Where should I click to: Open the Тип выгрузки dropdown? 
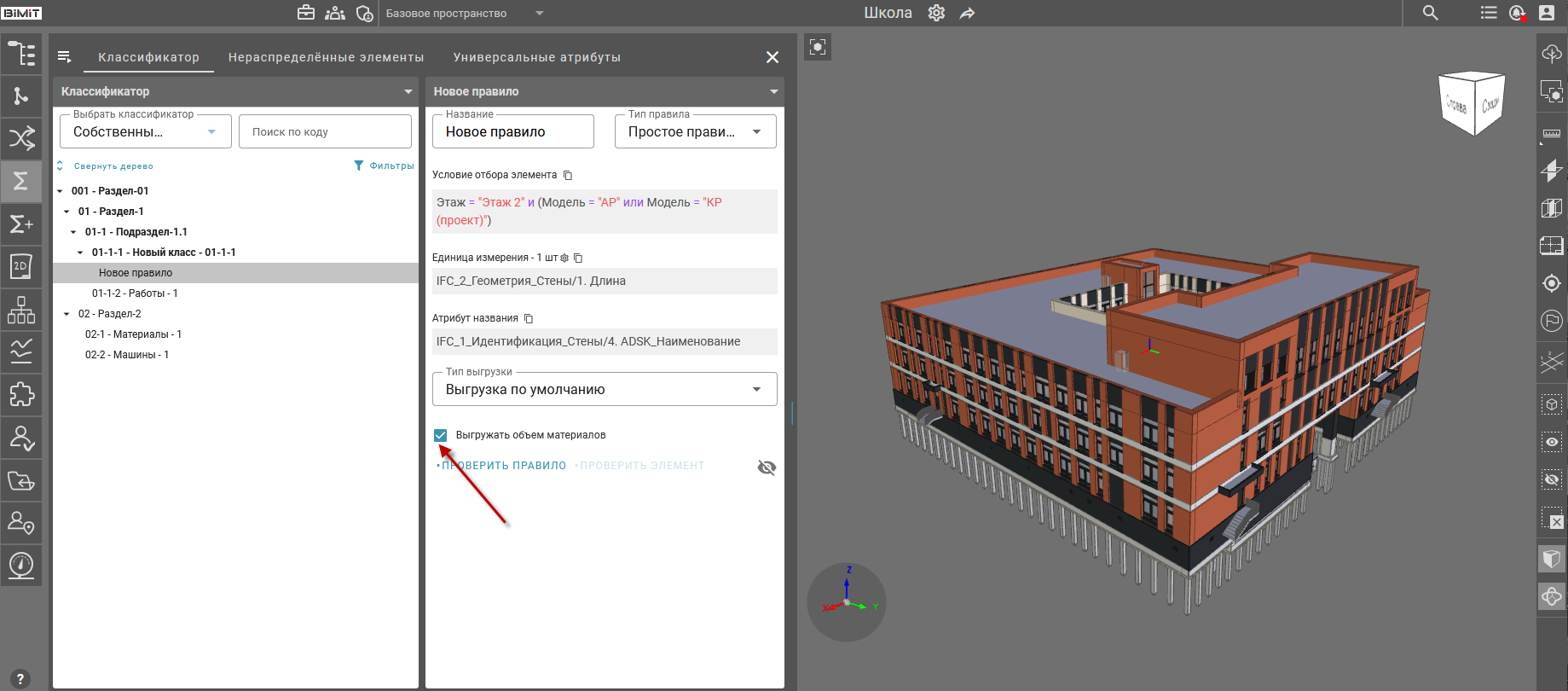(x=605, y=389)
